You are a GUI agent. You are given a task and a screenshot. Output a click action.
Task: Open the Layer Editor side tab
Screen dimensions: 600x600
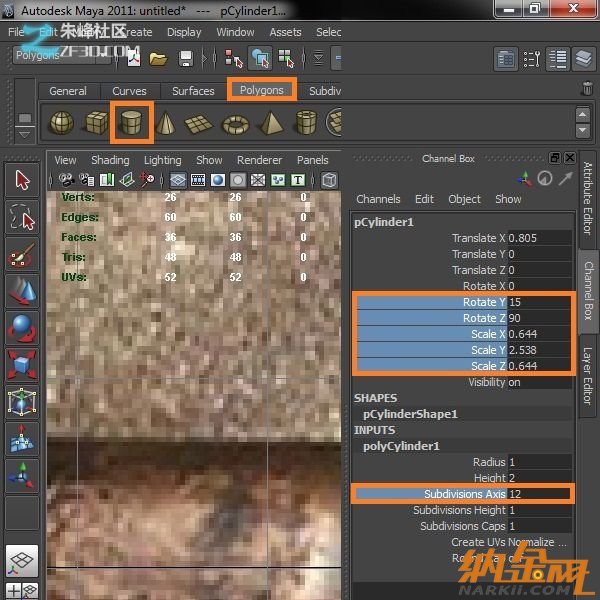pyautogui.click(x=588, y=376)
